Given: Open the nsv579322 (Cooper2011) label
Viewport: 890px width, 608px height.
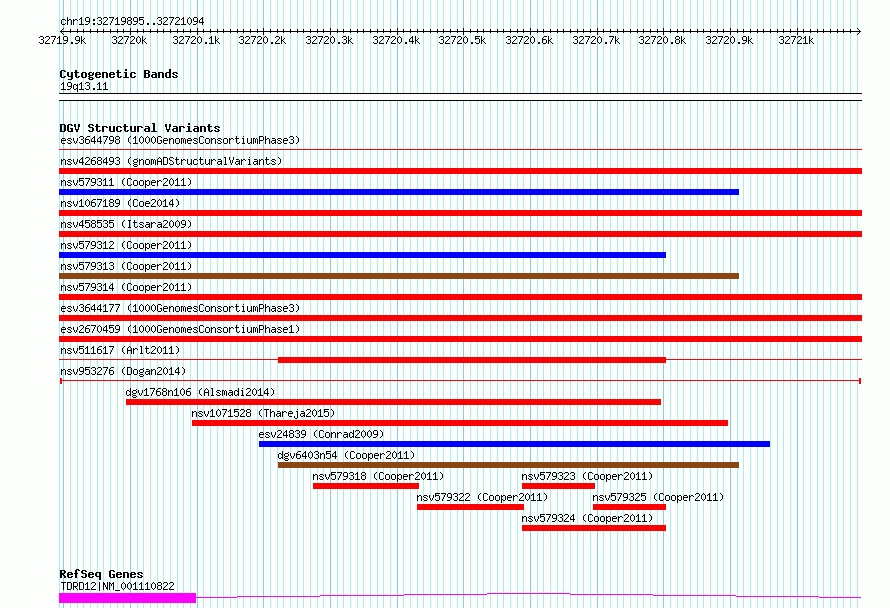Looking at the screenshot, I should (482, 497).
